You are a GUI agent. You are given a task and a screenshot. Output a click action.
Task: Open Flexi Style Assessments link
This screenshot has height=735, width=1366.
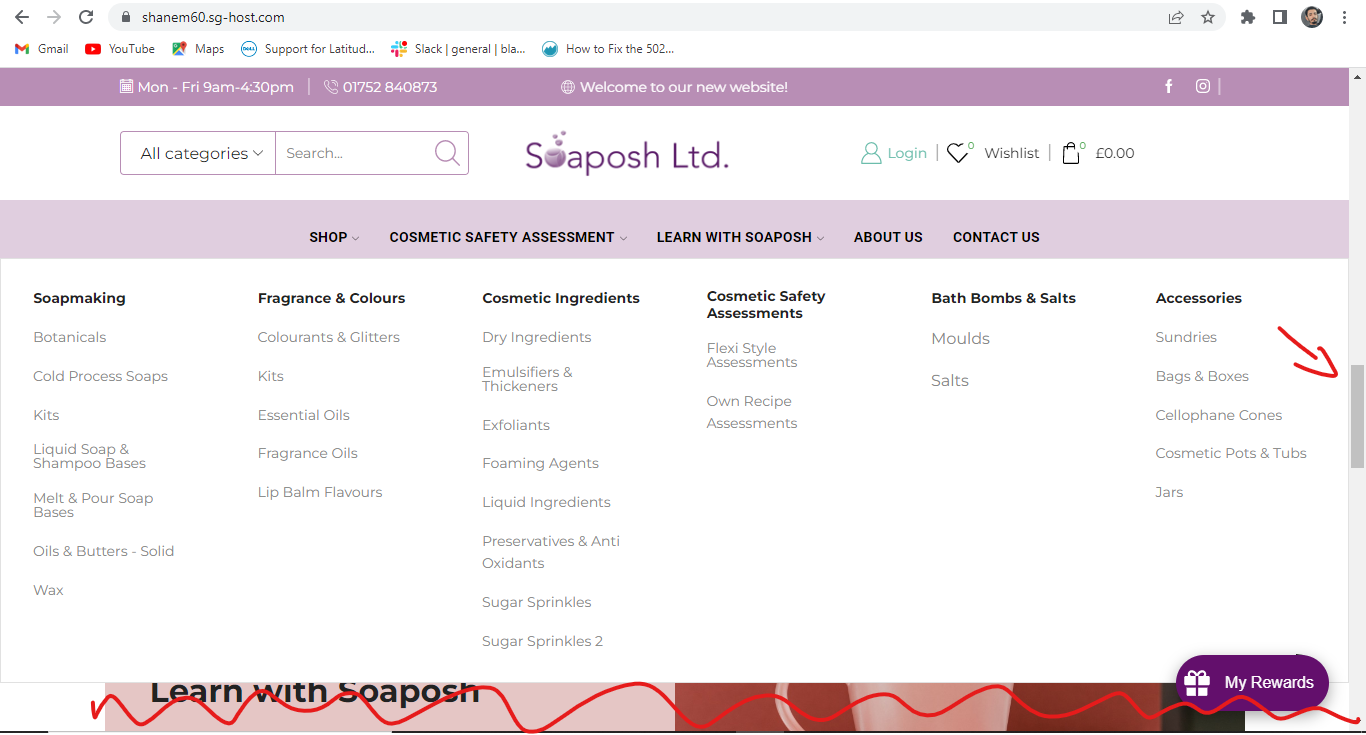(x=751, y=355)
